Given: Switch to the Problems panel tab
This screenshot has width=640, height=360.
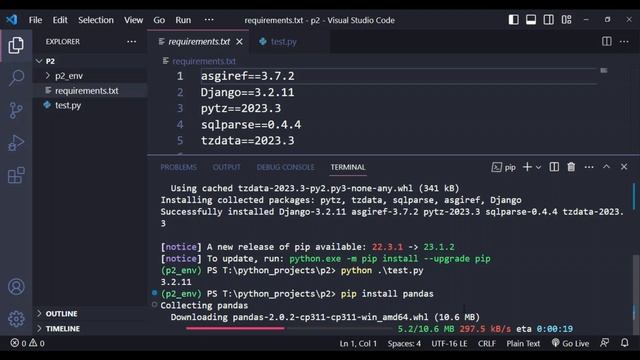Looking at the screenshot, I should 178,167.
